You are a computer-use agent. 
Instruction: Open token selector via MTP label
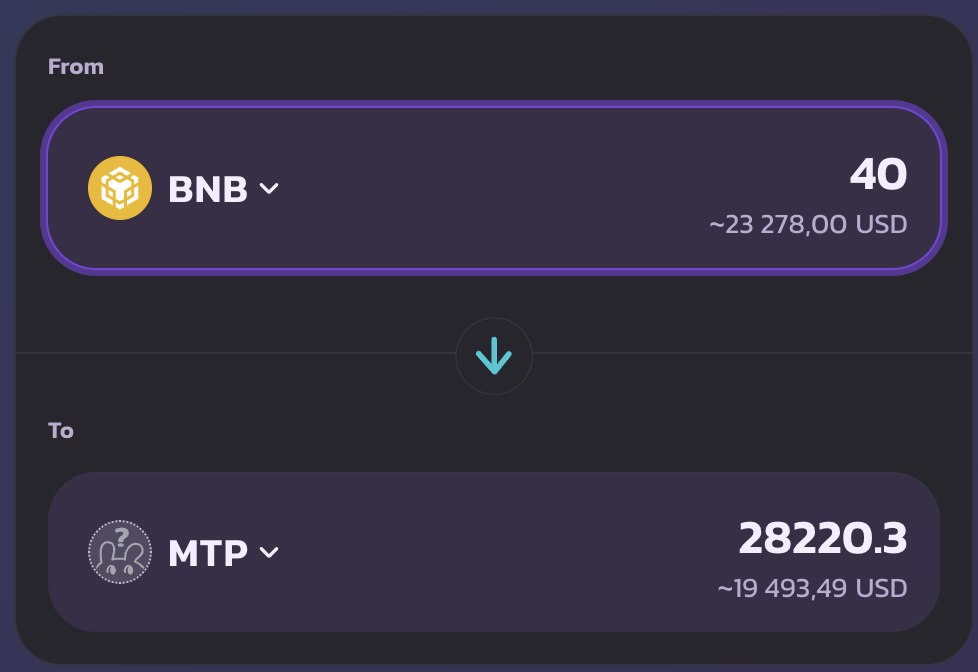click(x=208, y=553)
